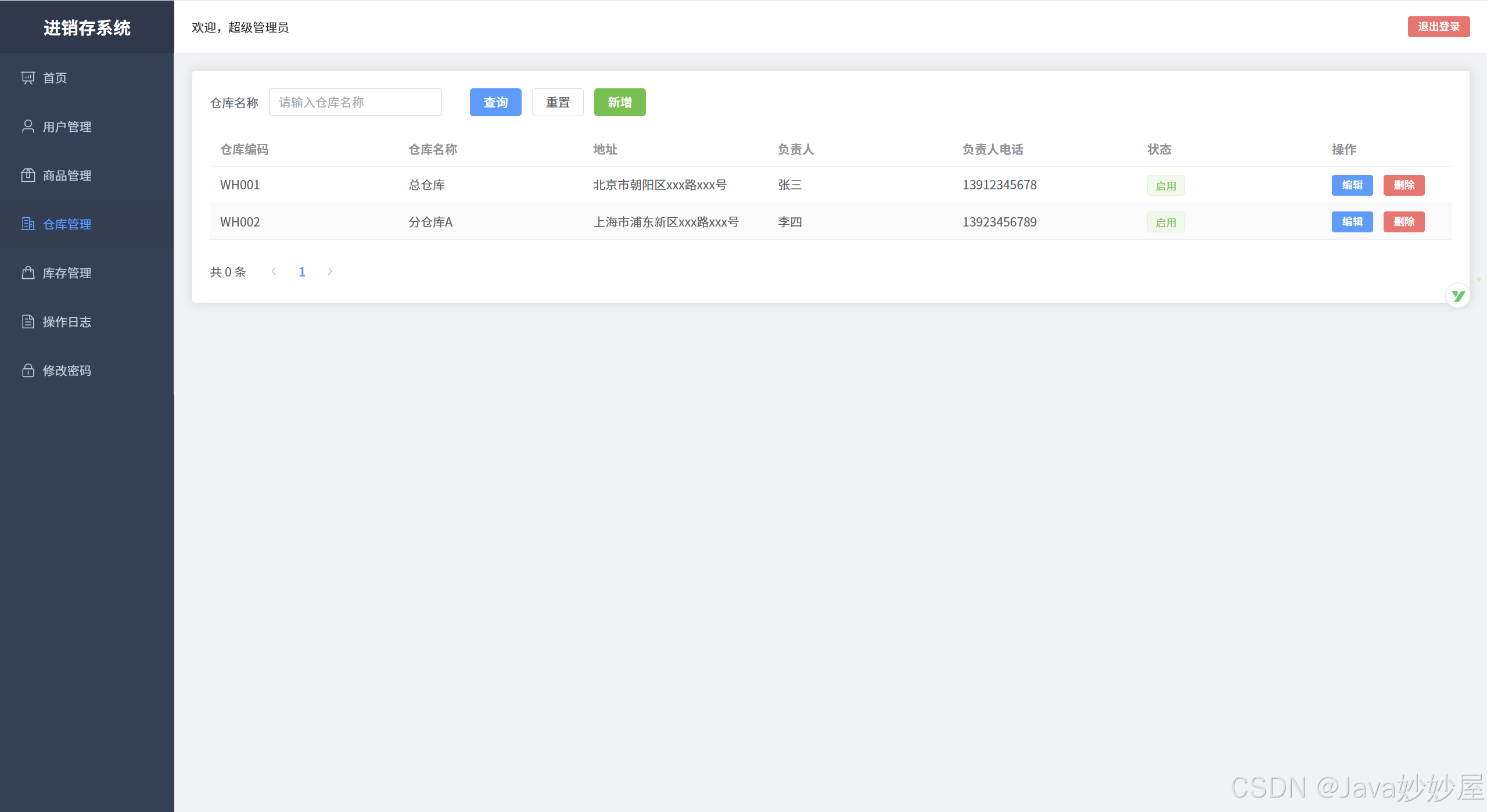1487x812 pixels.
Task: Open 商品管理 menu item
Action: pos(87,175)
